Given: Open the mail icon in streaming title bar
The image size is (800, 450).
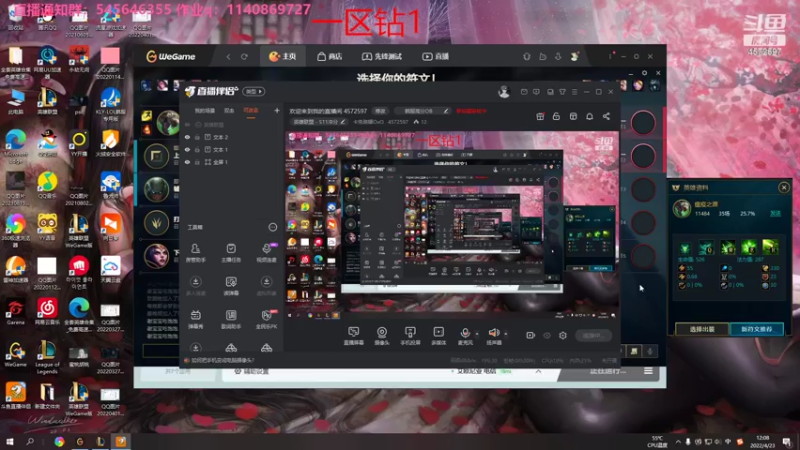Looking at the screenshot, I should click(x=524, y=92).
